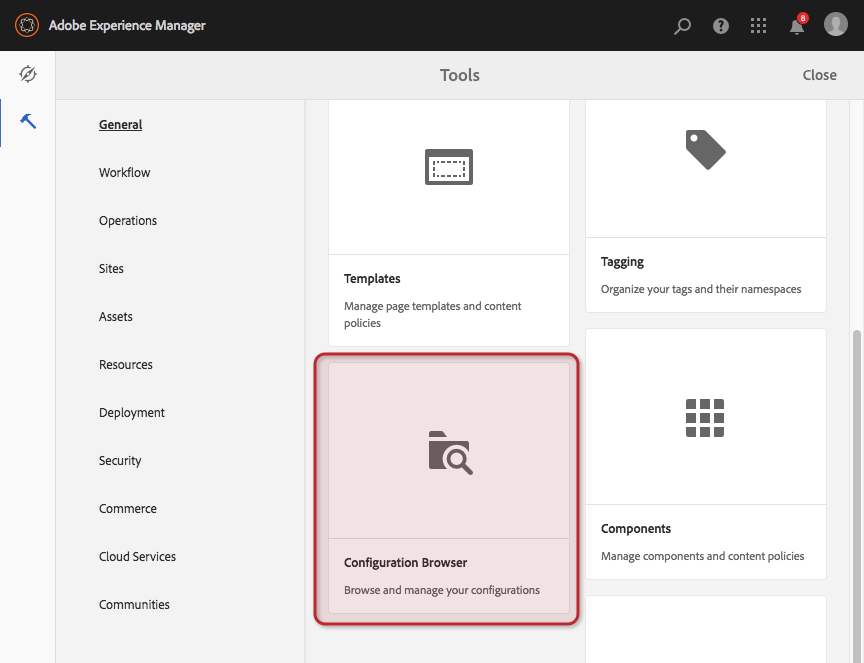The height and width of the screenshot is (663, 864).
Task: Open the search magnifier icon
Action: point(682,26)
